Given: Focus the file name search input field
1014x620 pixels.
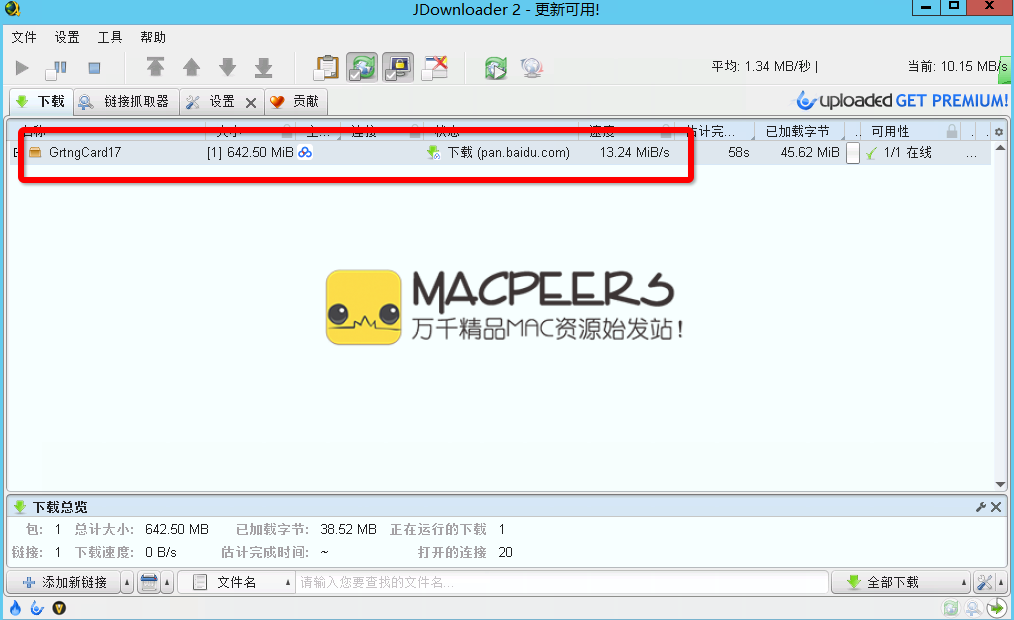Looking at the screenshot, I should [561, 583].
